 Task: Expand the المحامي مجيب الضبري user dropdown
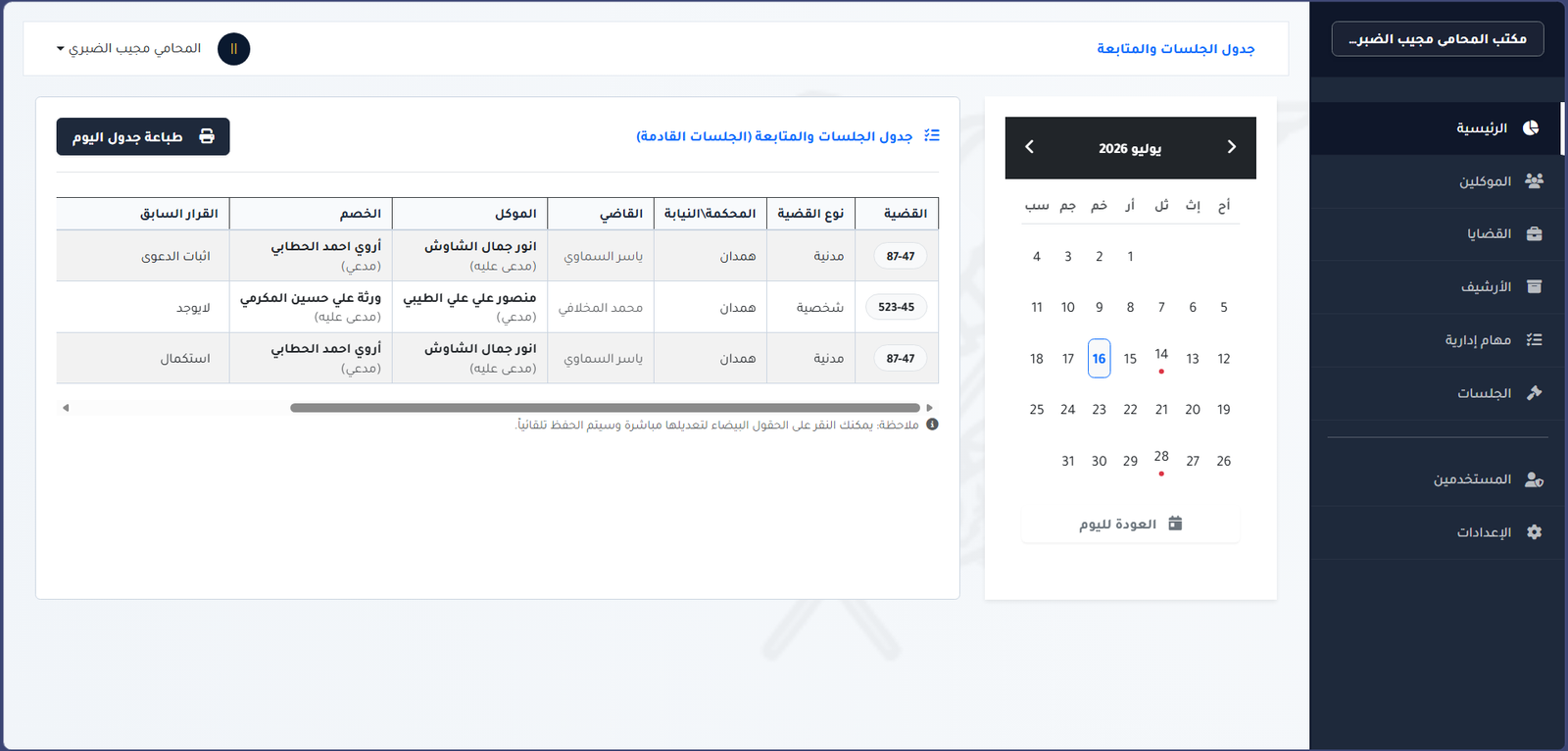coord(128,48)
